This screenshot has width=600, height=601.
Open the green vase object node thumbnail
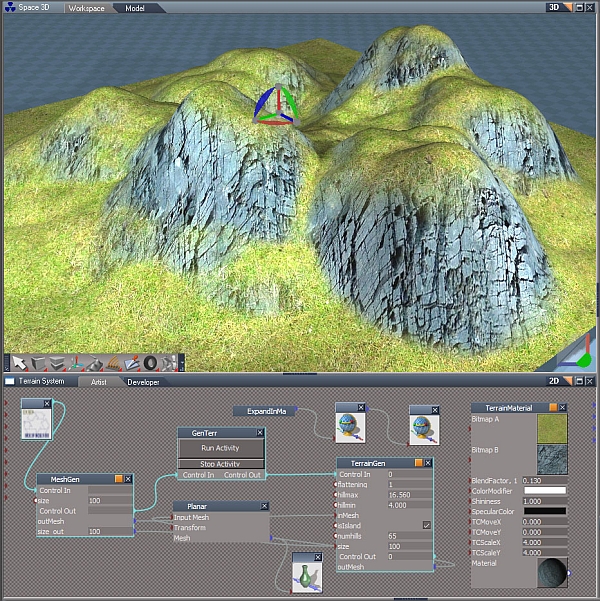(x=307, y=577)
